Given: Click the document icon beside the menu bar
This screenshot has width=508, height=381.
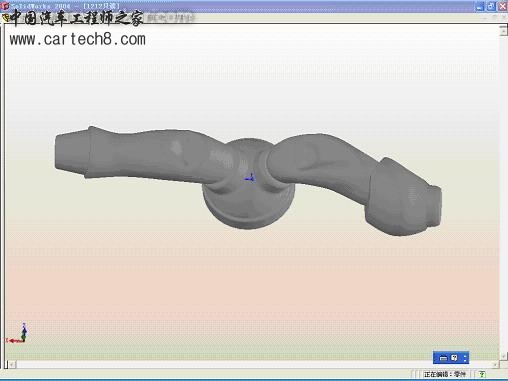Looking at the screenshot, I should tap(6, 18).
